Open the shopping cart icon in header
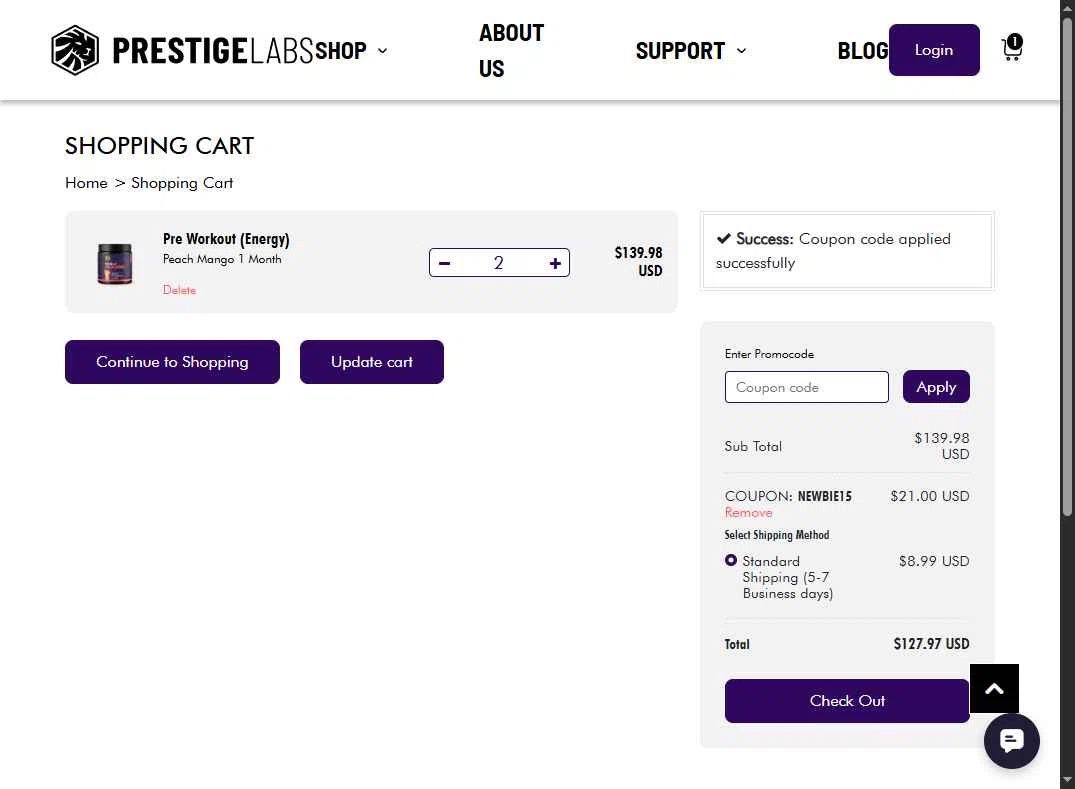This screenshot has height=789, width=1075. (x=1012, y=48)
